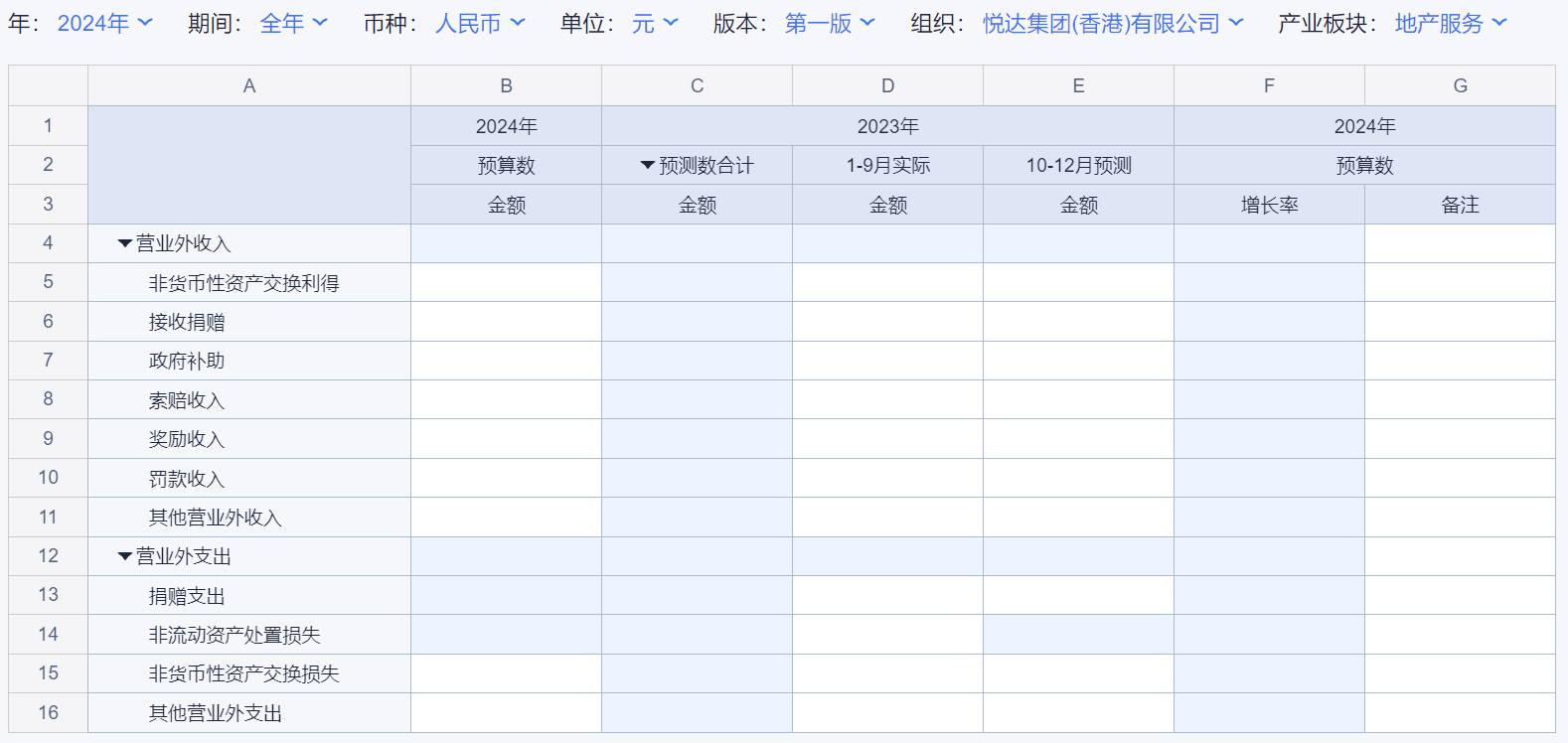This screenshot has width=1568, height=743.
Task: Change currency via 人民币 dropdown
Action: pyautogui.click(x=480, y=23)
